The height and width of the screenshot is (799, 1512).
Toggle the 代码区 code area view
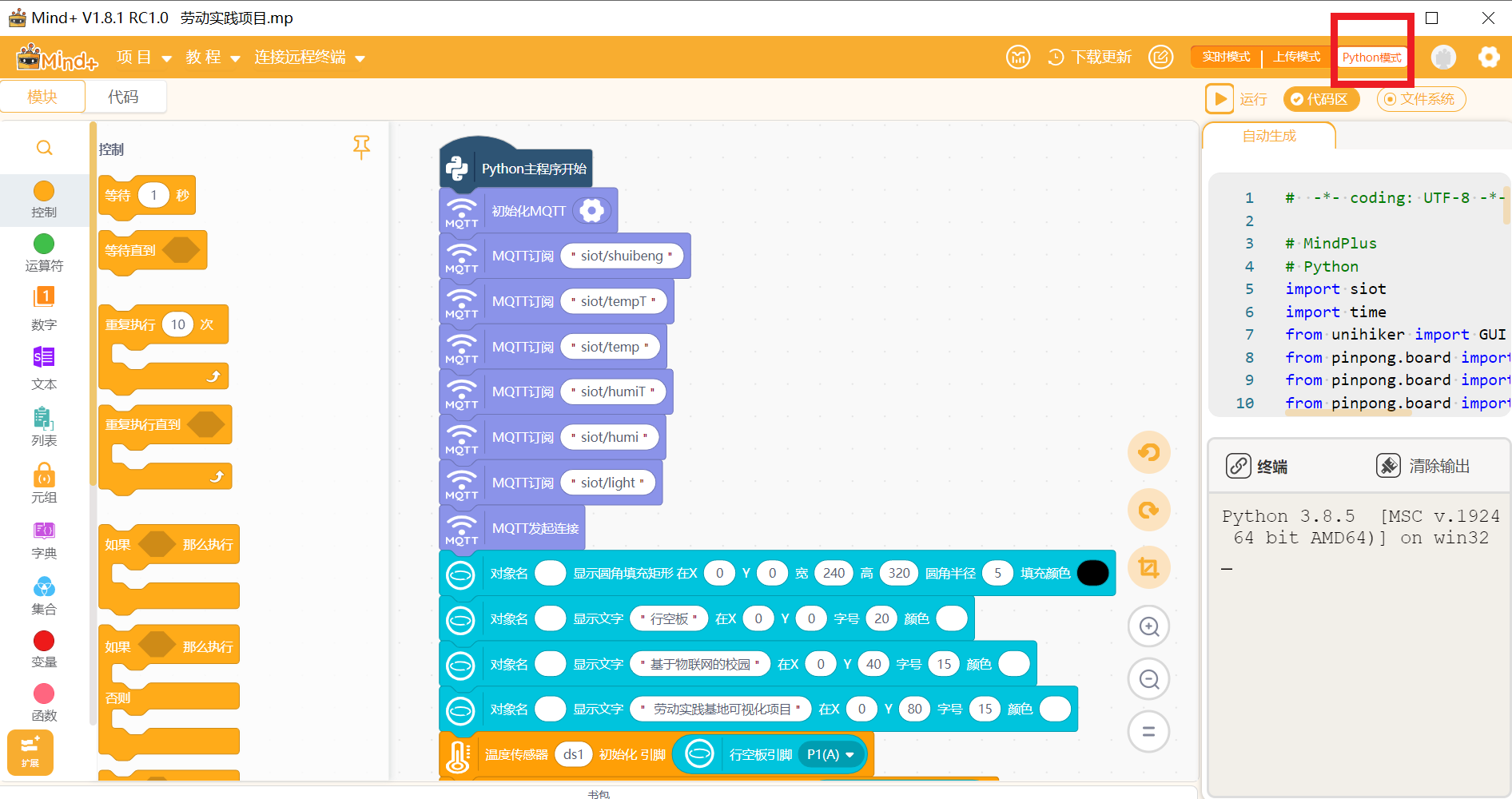(x=1321, y=99)
